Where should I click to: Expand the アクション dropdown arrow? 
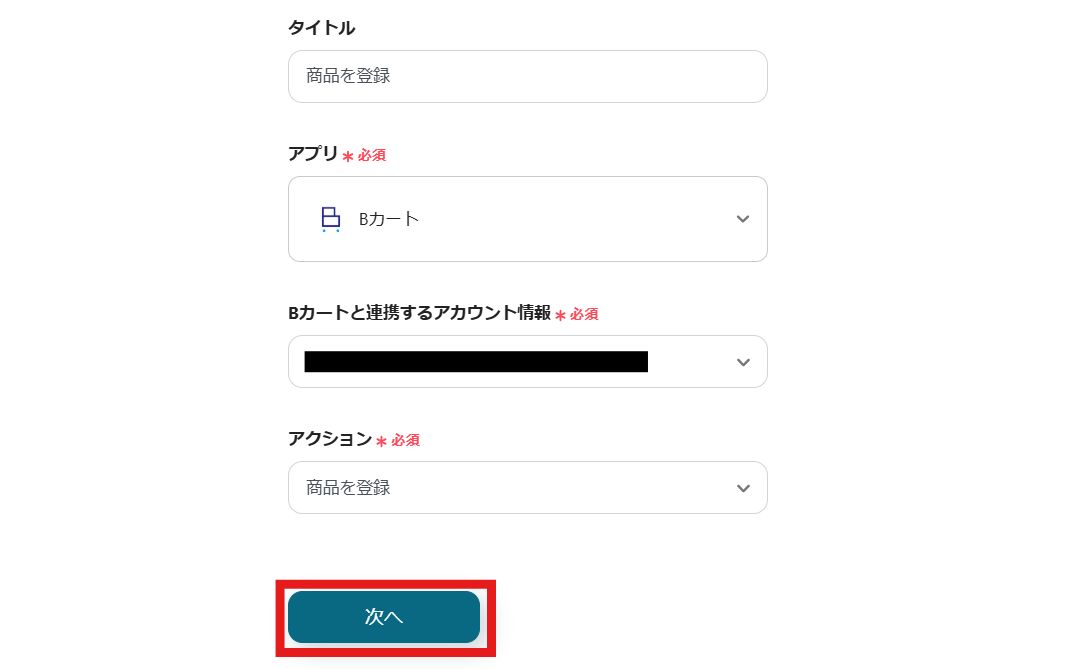point(742,488)
